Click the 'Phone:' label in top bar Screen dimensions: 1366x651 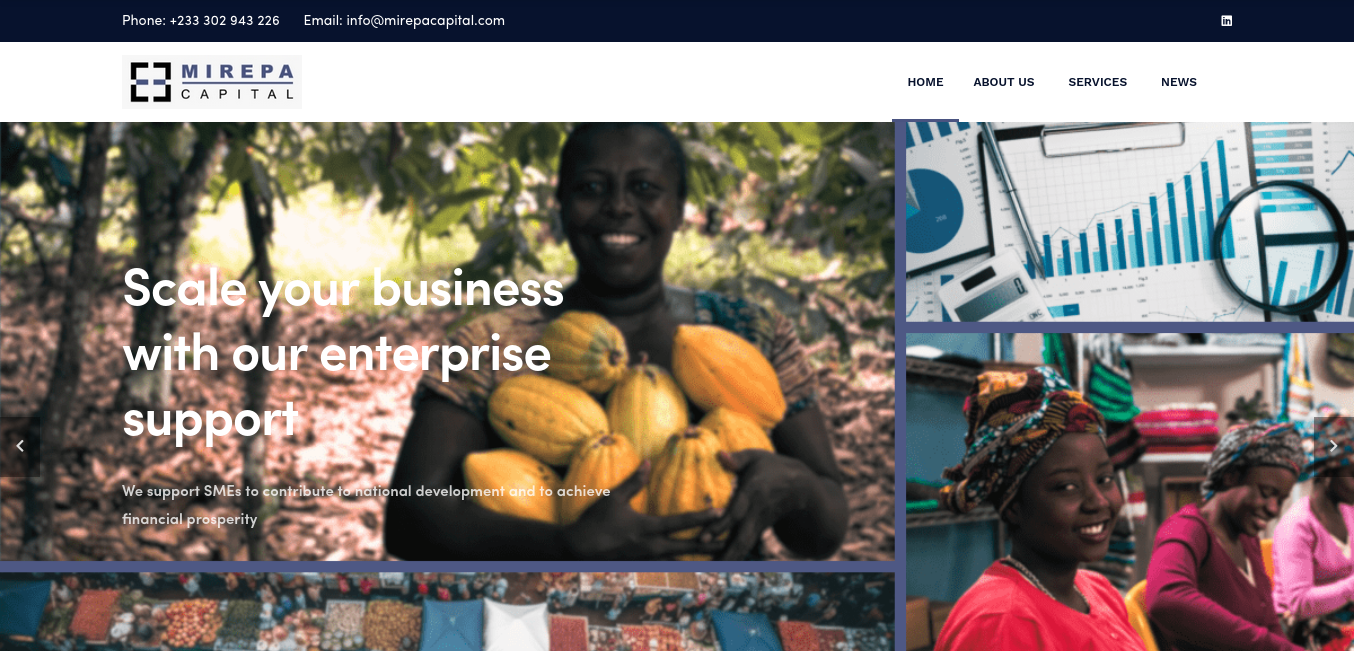click(144, 21)
